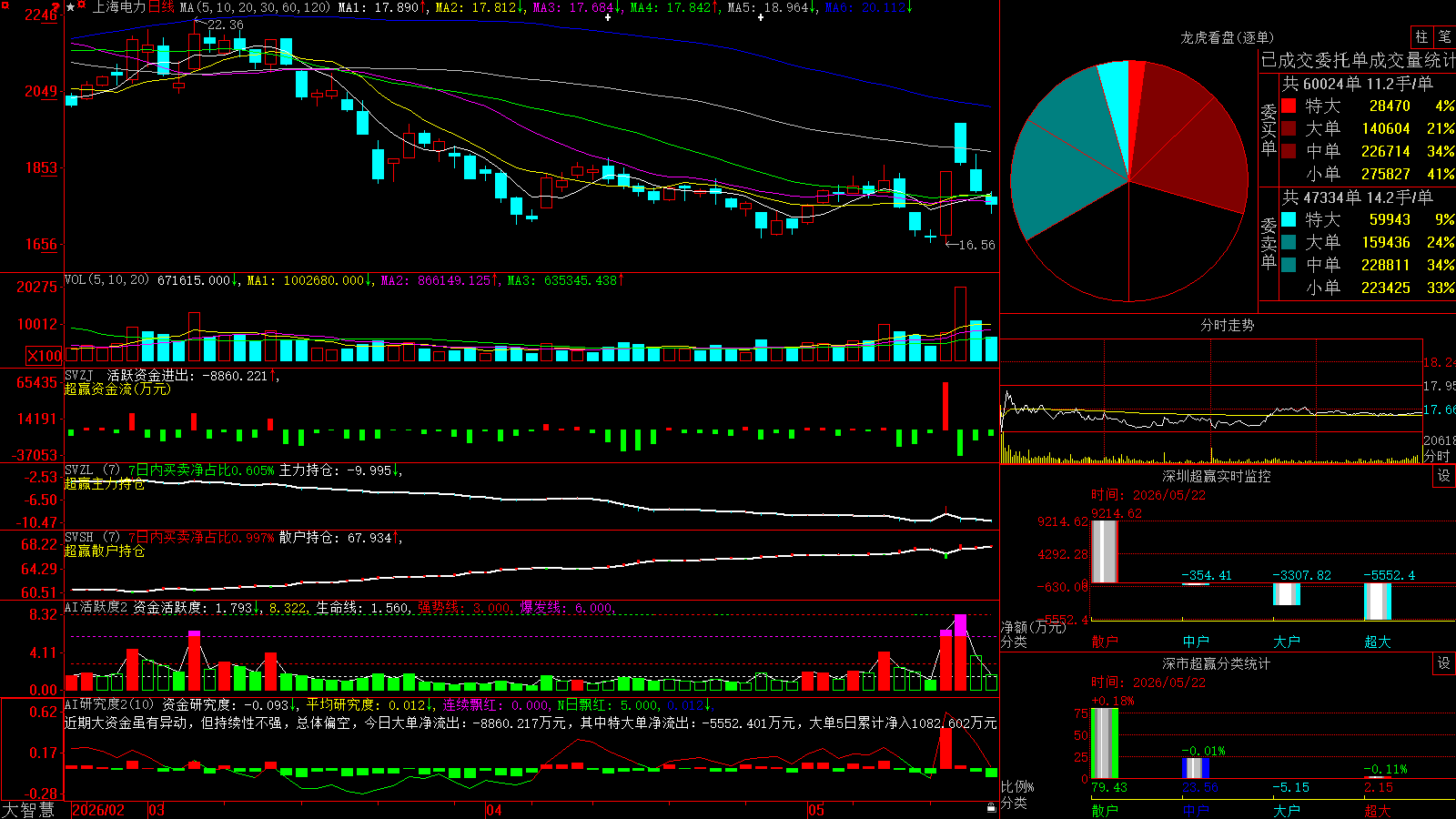Click the 超赢主力持仓 label
Screen dimensions: 1456x819
click(105, 484)
